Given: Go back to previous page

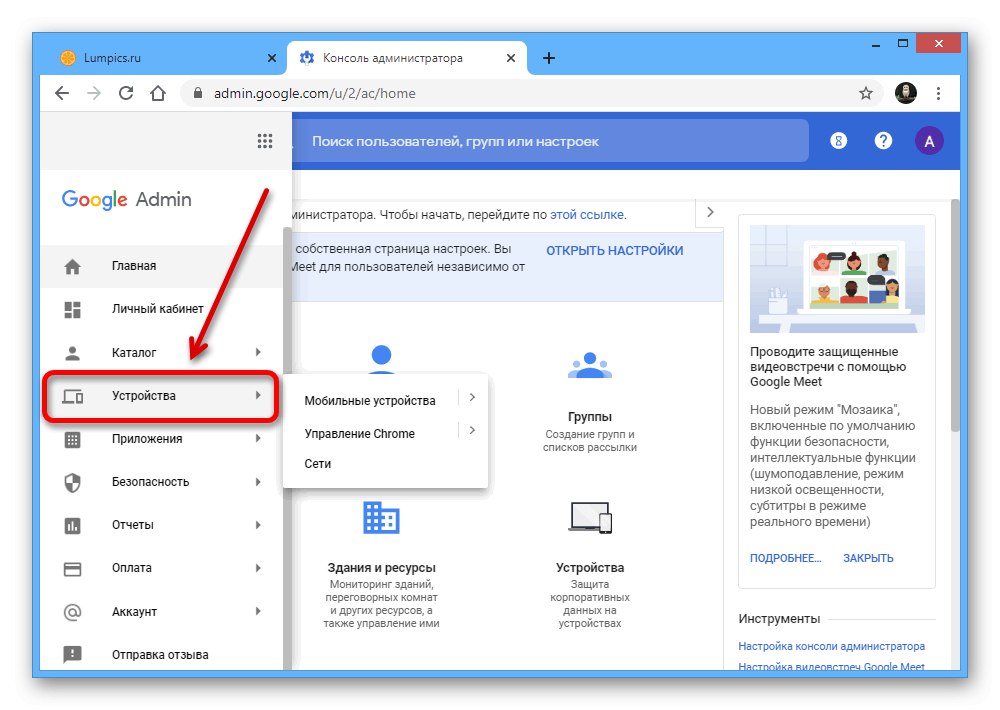Looking at the screenshot, I should coord(62,93).
